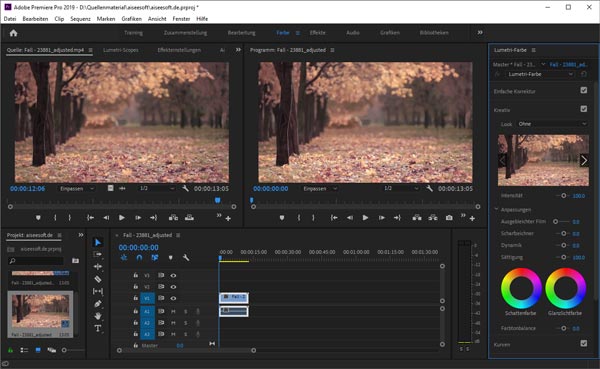Open the Effekteinstellungen tab

[x=179, y=50]
